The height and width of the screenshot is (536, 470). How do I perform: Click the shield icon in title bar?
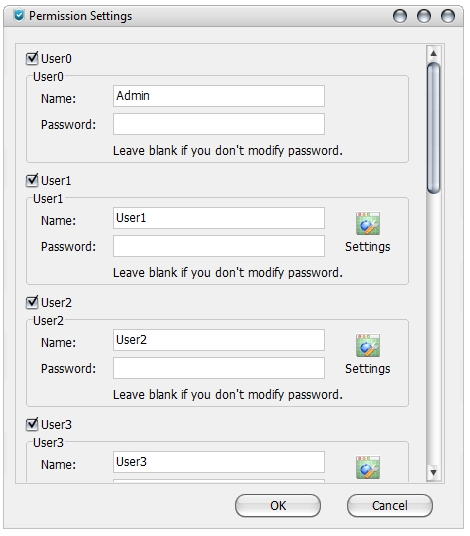[x=19, y=15]
